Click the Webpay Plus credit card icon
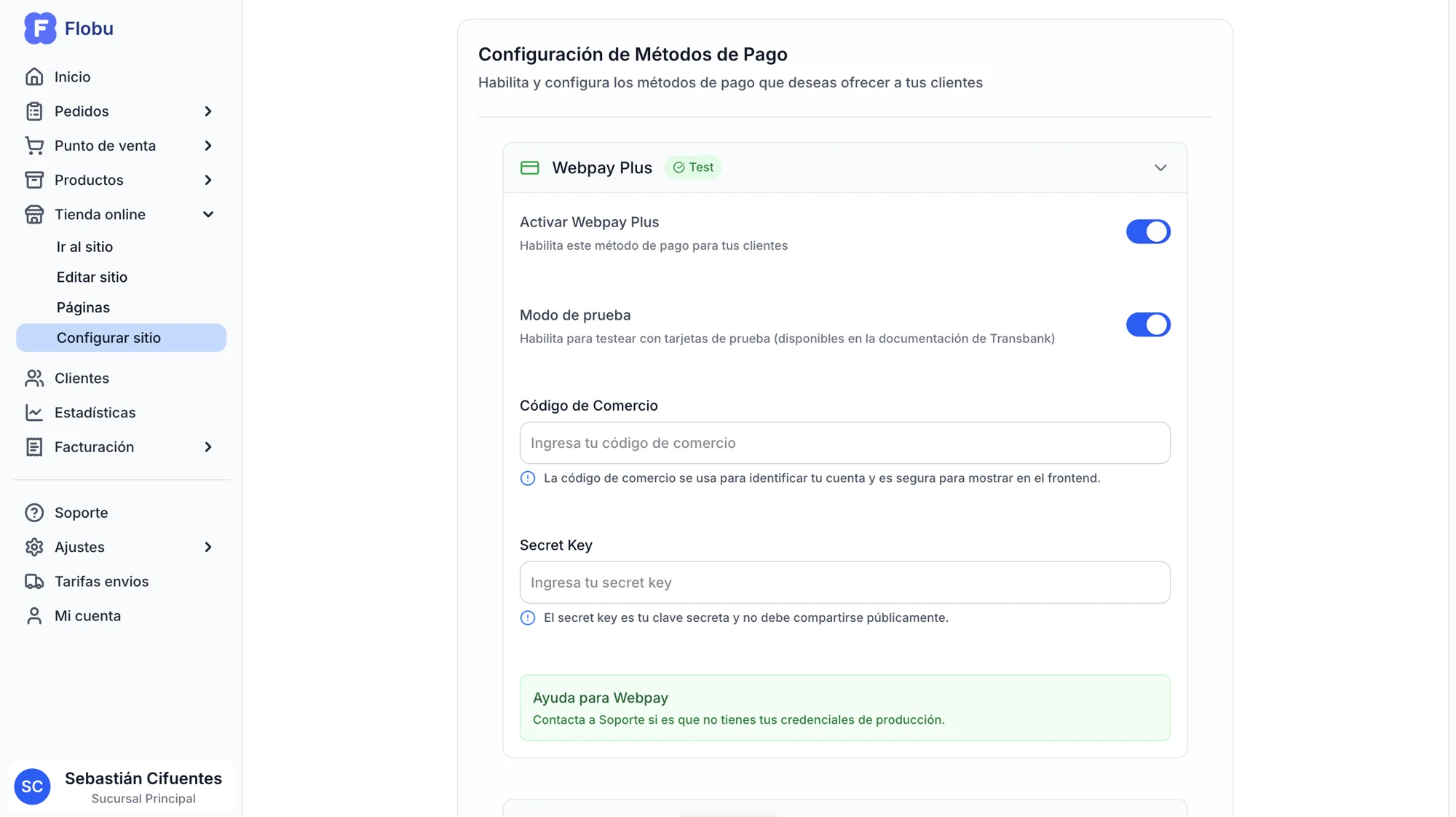This screenshot has width=1456, height=817. [530, 168]
